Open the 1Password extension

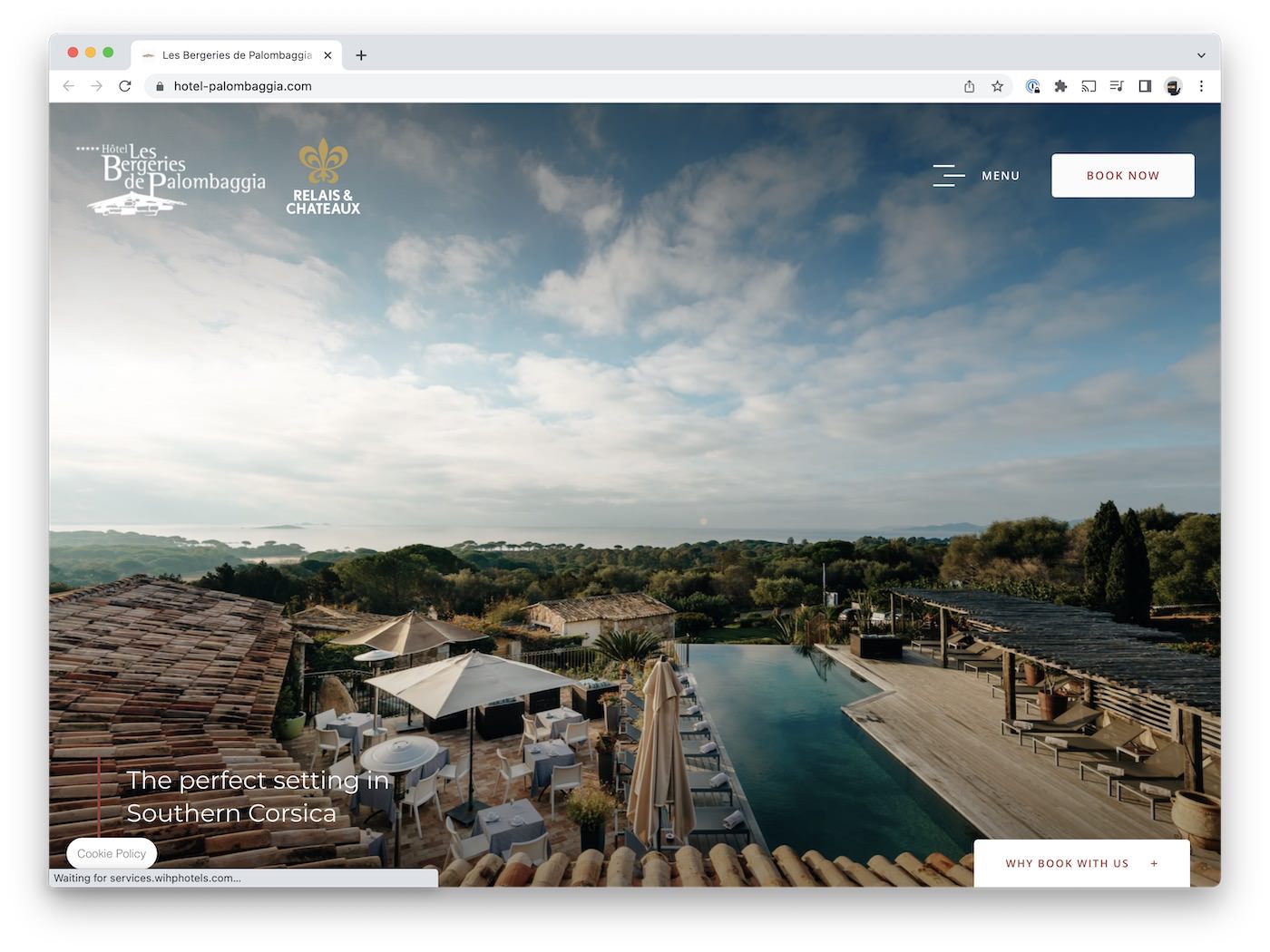click(1032, 86)
